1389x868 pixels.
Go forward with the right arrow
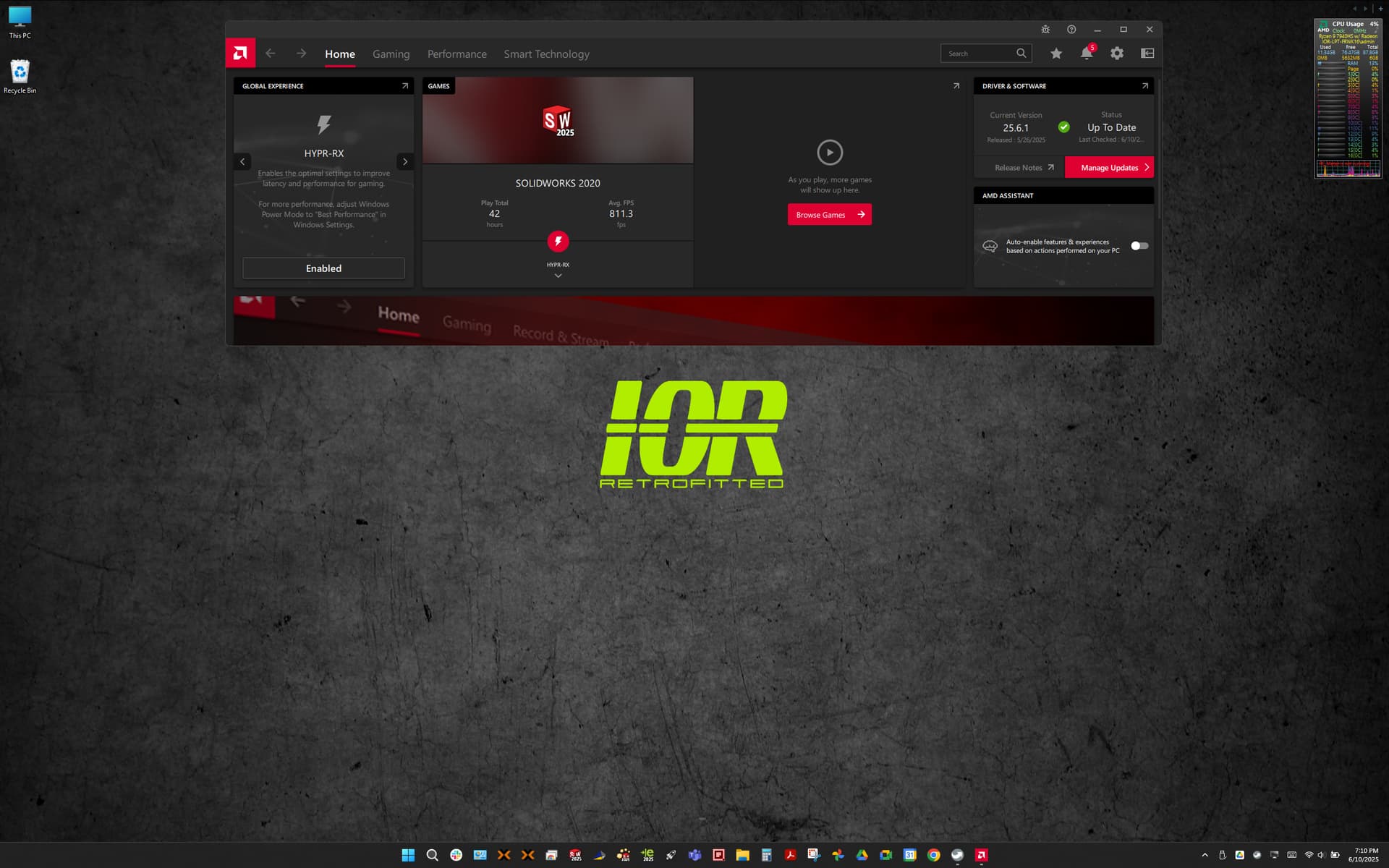click(x=301, y=54)
